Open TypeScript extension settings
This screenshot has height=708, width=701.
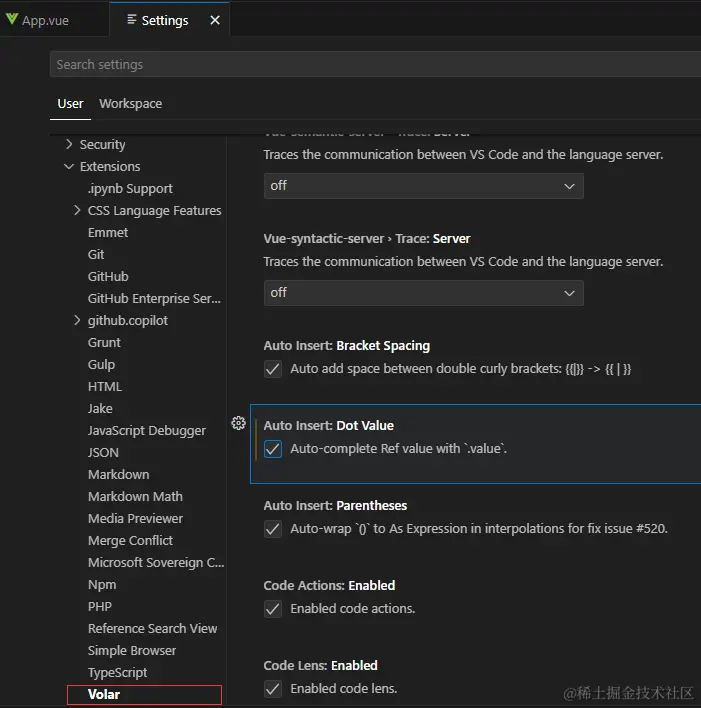click(x=118, y=672)
